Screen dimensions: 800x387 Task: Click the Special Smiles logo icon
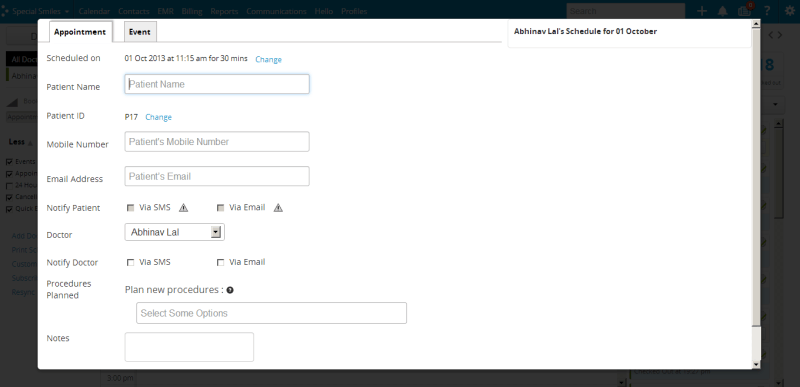point(5,11)
